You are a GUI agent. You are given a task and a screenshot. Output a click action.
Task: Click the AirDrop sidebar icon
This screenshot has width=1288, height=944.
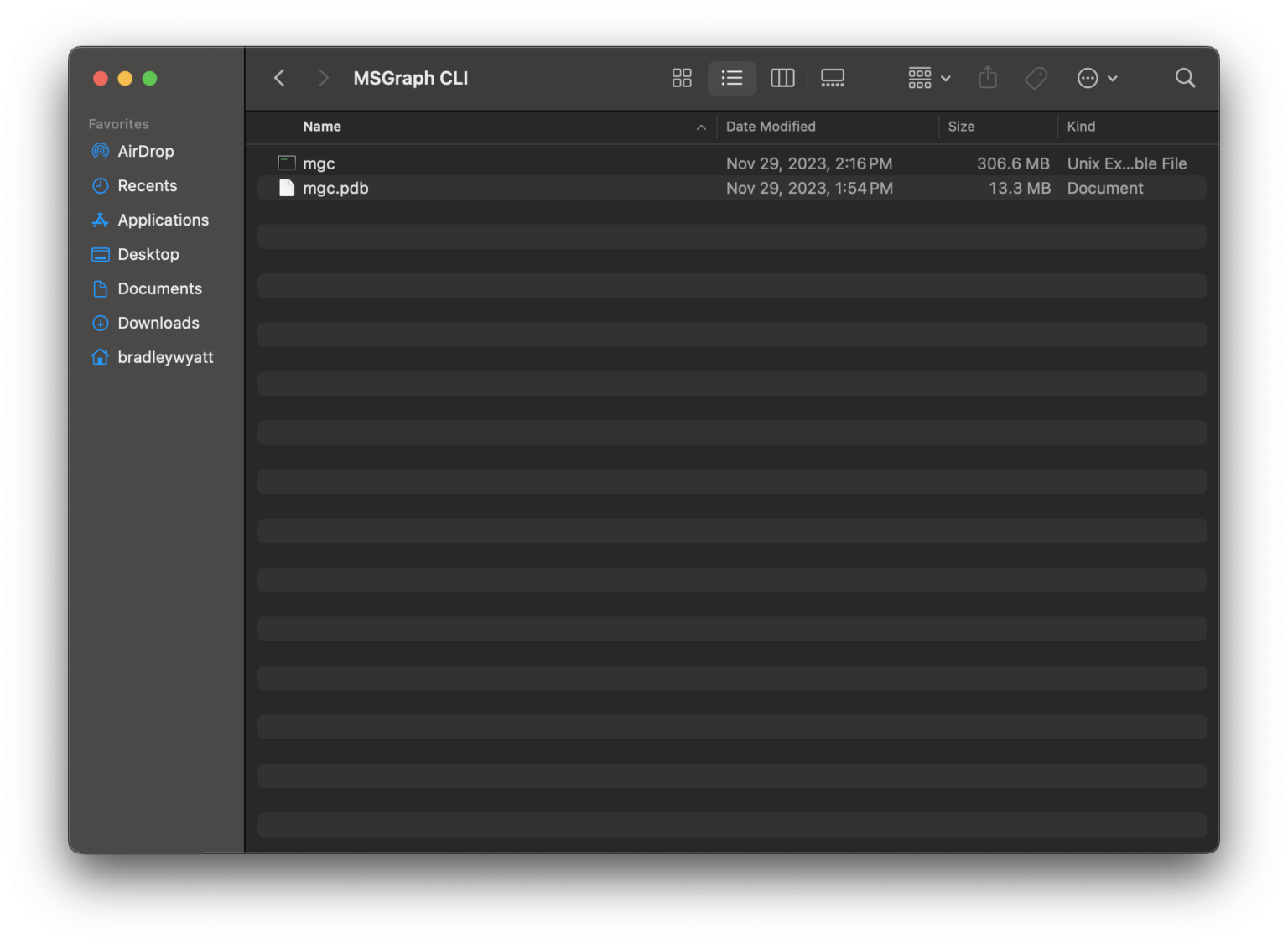point(100,151)
